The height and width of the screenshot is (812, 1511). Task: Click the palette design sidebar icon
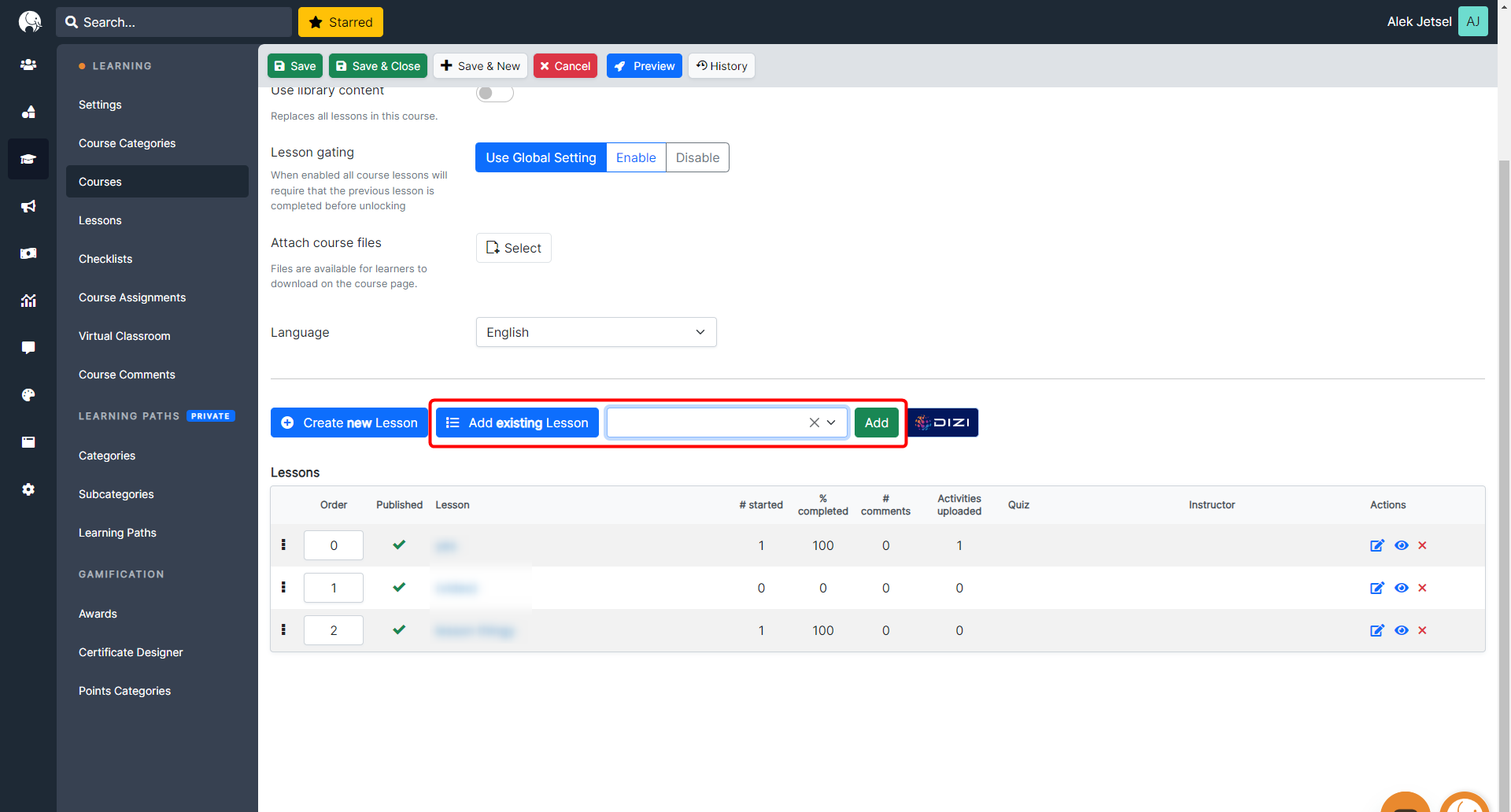28,395
